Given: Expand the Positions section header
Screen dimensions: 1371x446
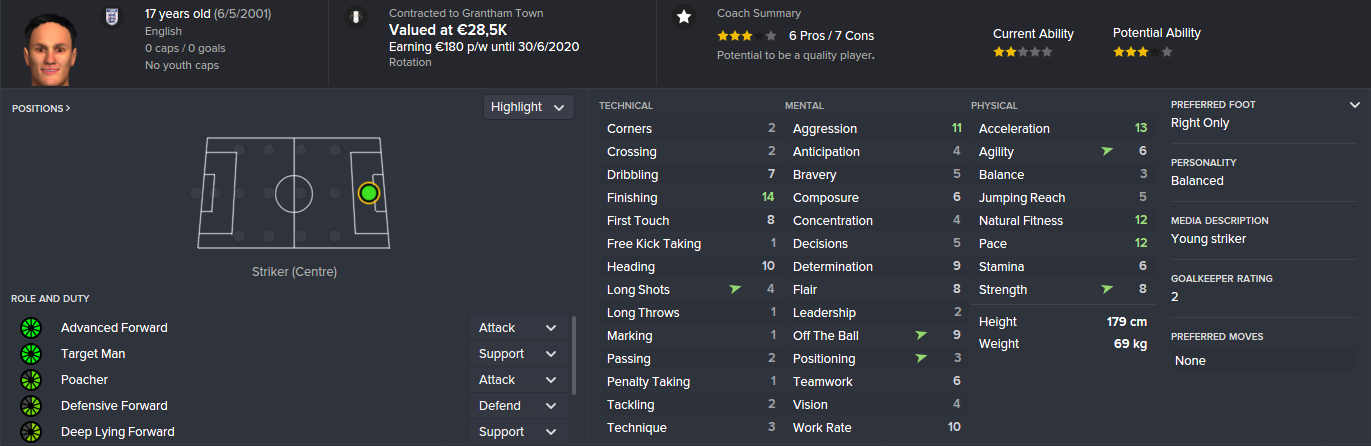Looking at the screenshot, I should coord(41,108).
